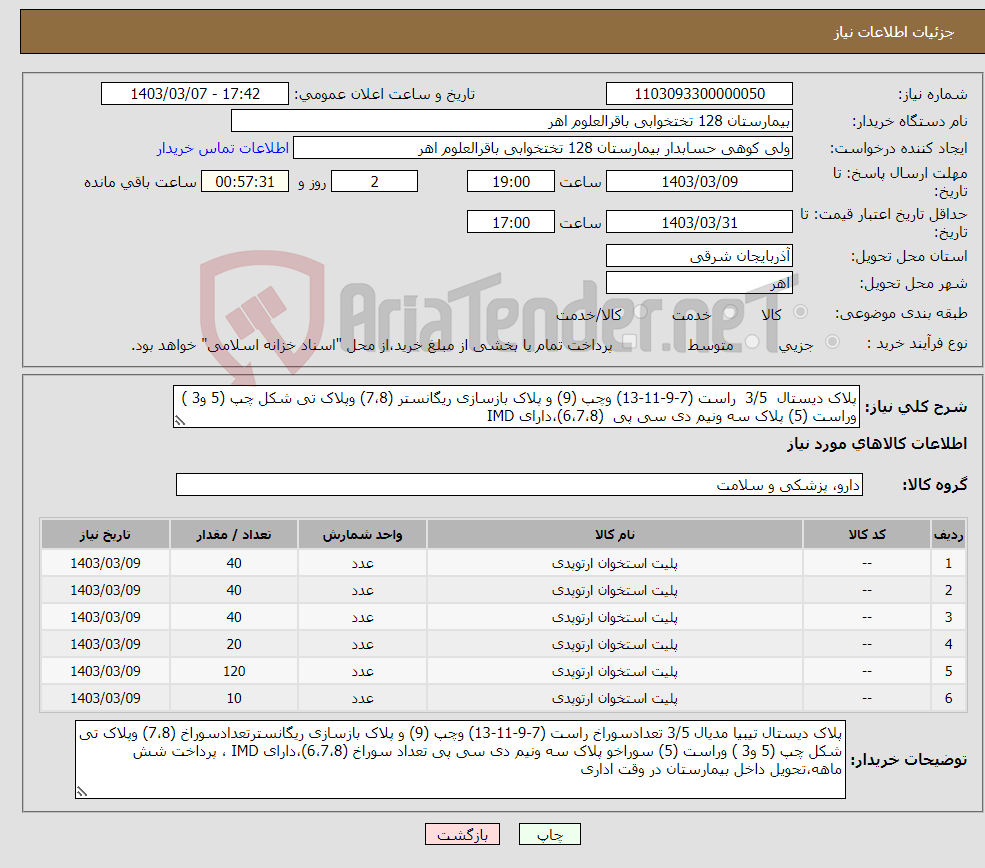Click the need date in row 1

click(106, 563)
